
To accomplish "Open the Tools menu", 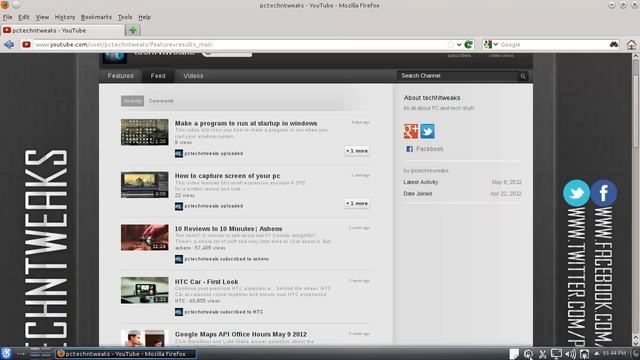I will 125,17.
